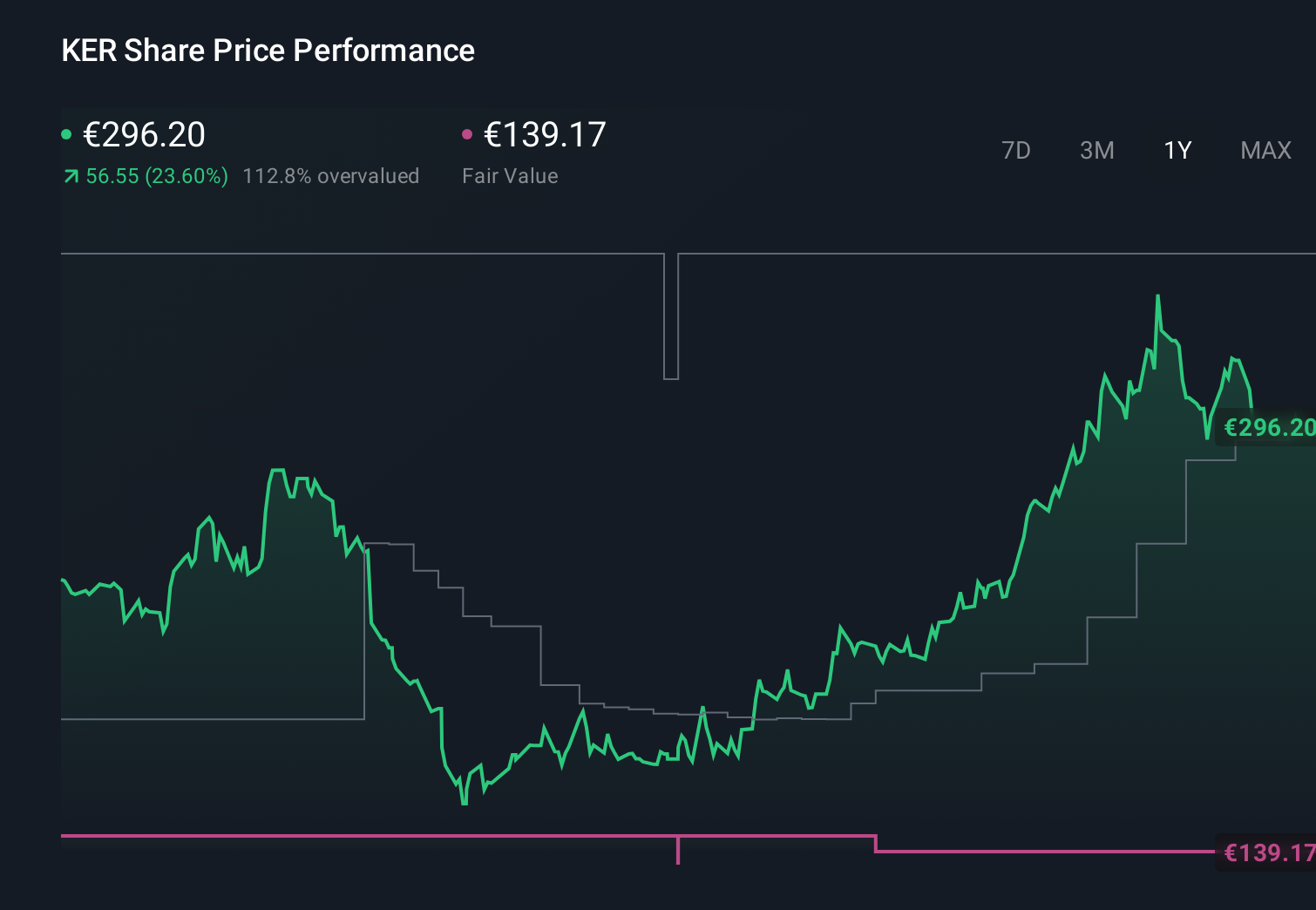The image size is (1316, 910).
Task: Select the 7D time range
Action: (1016, 150)
